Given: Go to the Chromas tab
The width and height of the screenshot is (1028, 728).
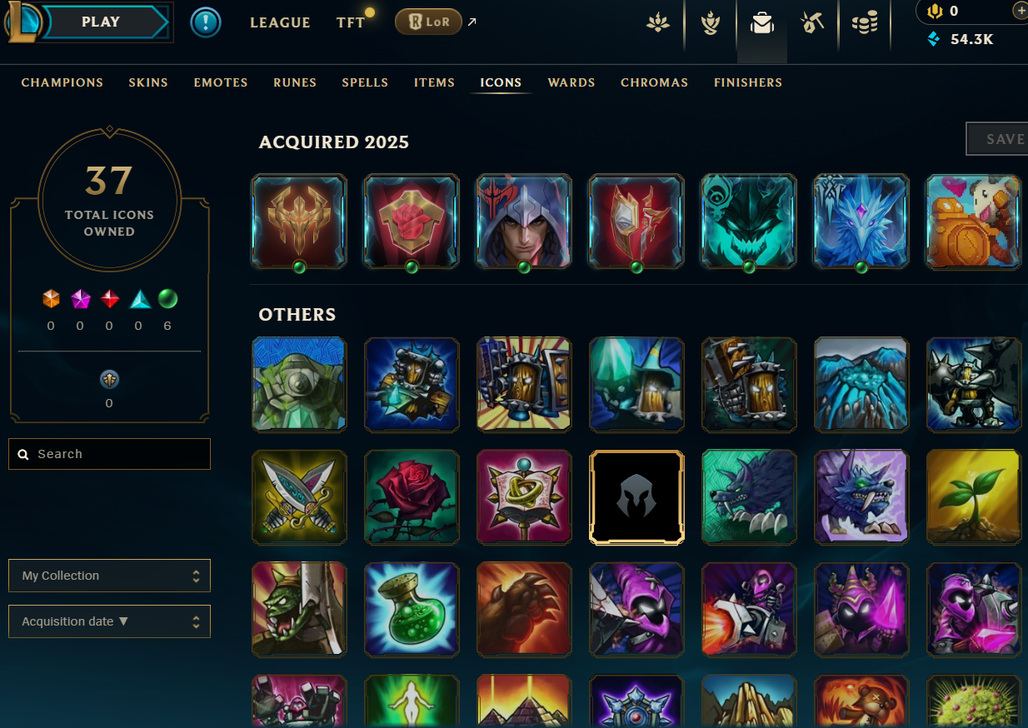Looking at the screenshot, I should click(x=654, y=83).
